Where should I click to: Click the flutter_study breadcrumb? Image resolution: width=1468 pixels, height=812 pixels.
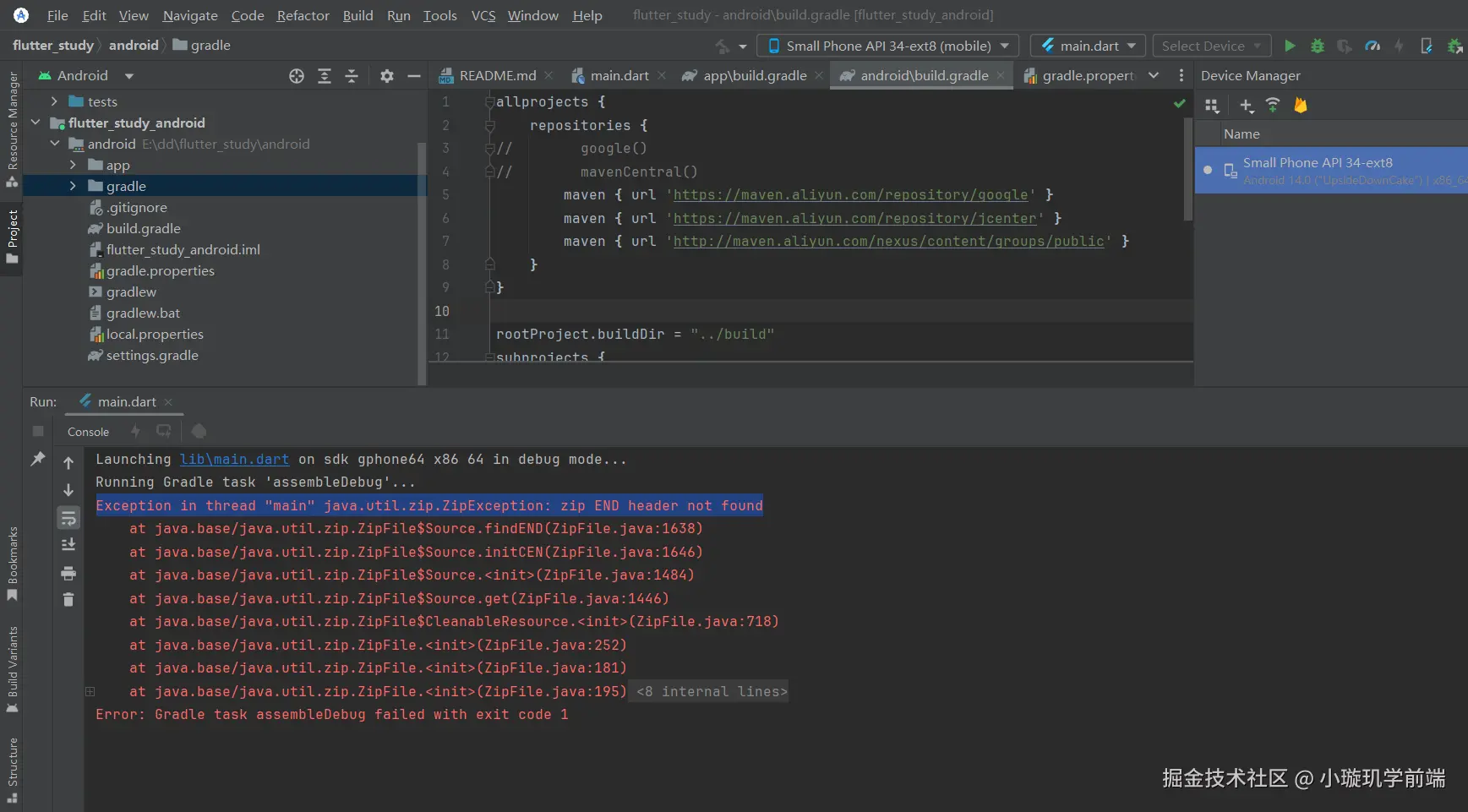click(x=53, y=46)
